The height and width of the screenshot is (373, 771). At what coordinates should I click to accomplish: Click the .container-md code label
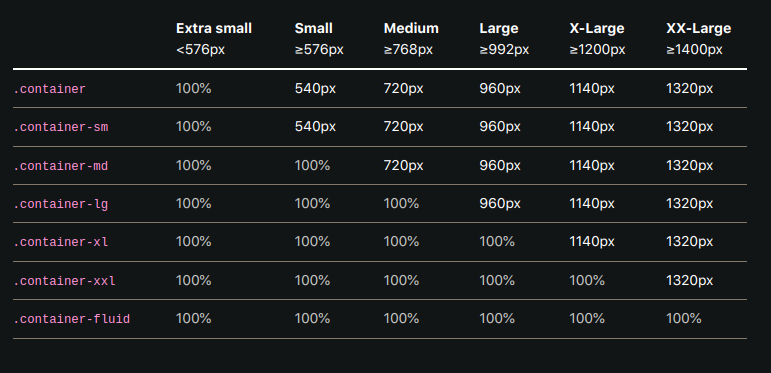click(60, 166)
